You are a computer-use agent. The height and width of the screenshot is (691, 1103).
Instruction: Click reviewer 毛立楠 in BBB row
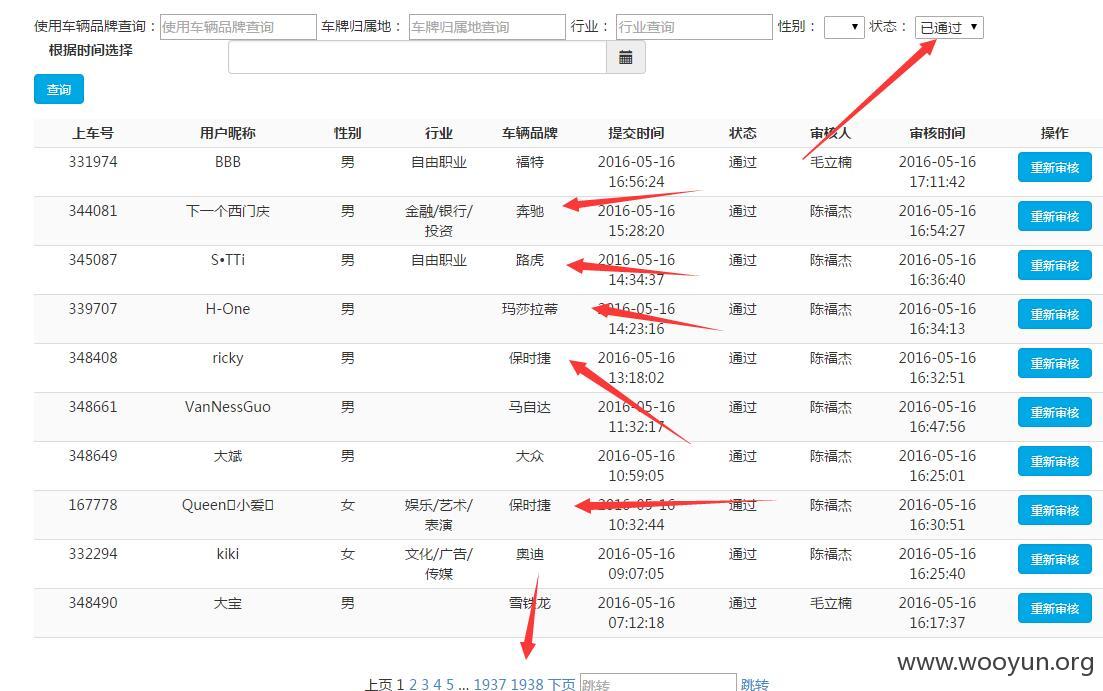831,162
